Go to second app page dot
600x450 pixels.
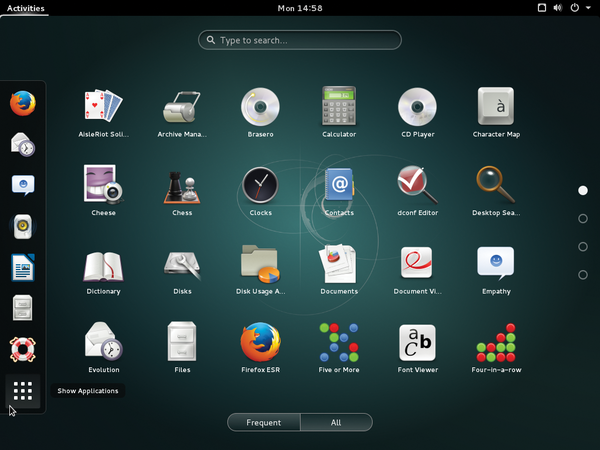(583, 218)
